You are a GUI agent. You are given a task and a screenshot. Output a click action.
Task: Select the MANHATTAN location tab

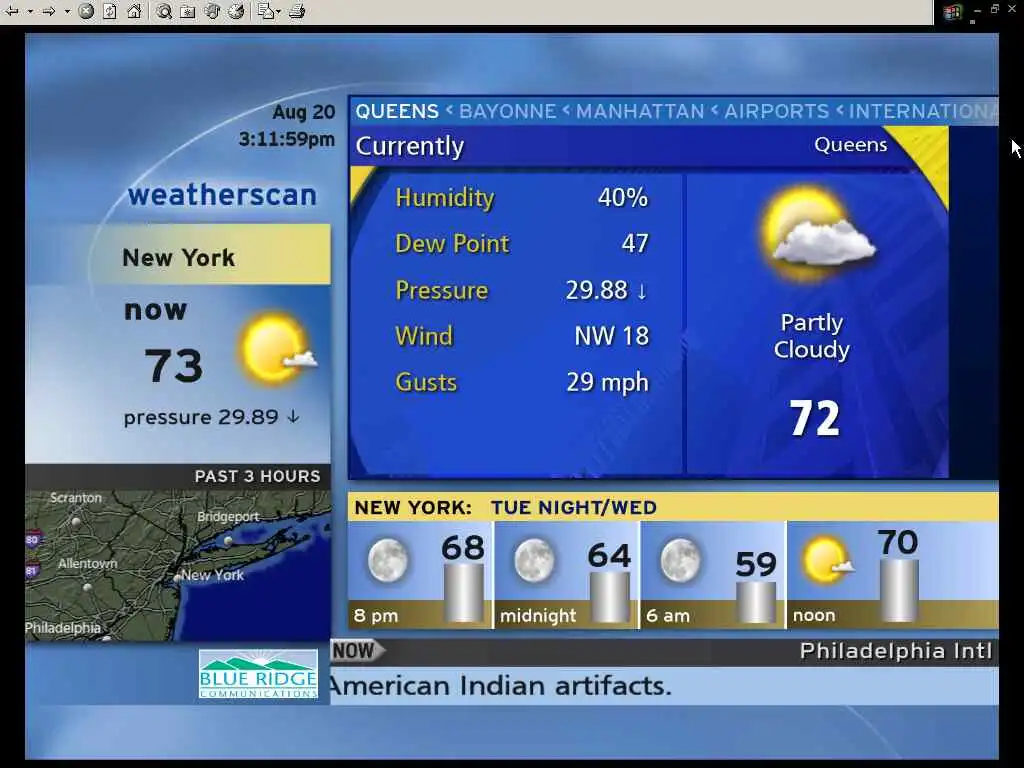click(x=640, y=111)
